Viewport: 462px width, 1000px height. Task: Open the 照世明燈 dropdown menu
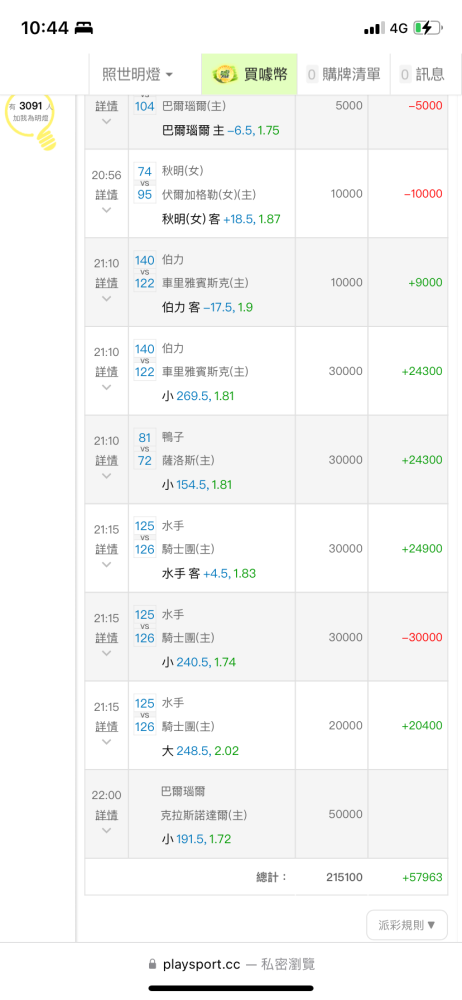coord(137,75)
